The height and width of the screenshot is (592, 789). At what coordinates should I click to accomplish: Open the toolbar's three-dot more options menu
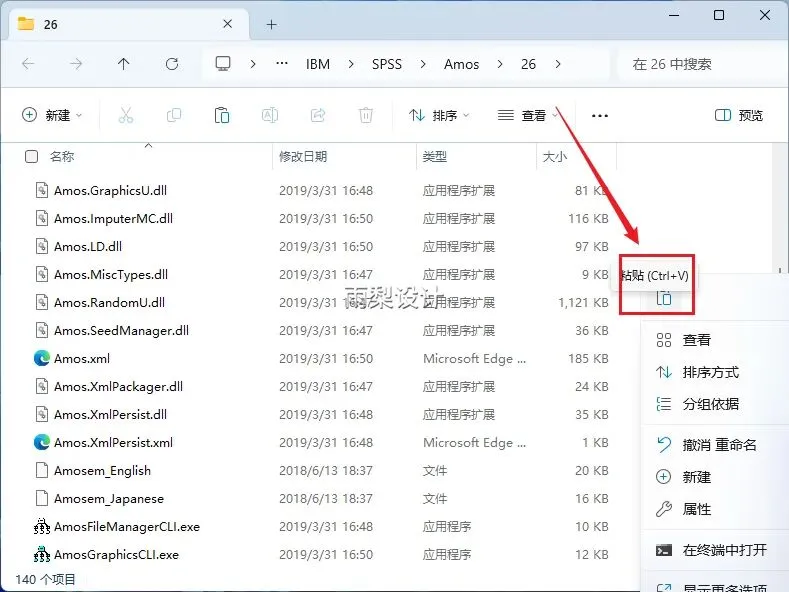click(600, 116)
